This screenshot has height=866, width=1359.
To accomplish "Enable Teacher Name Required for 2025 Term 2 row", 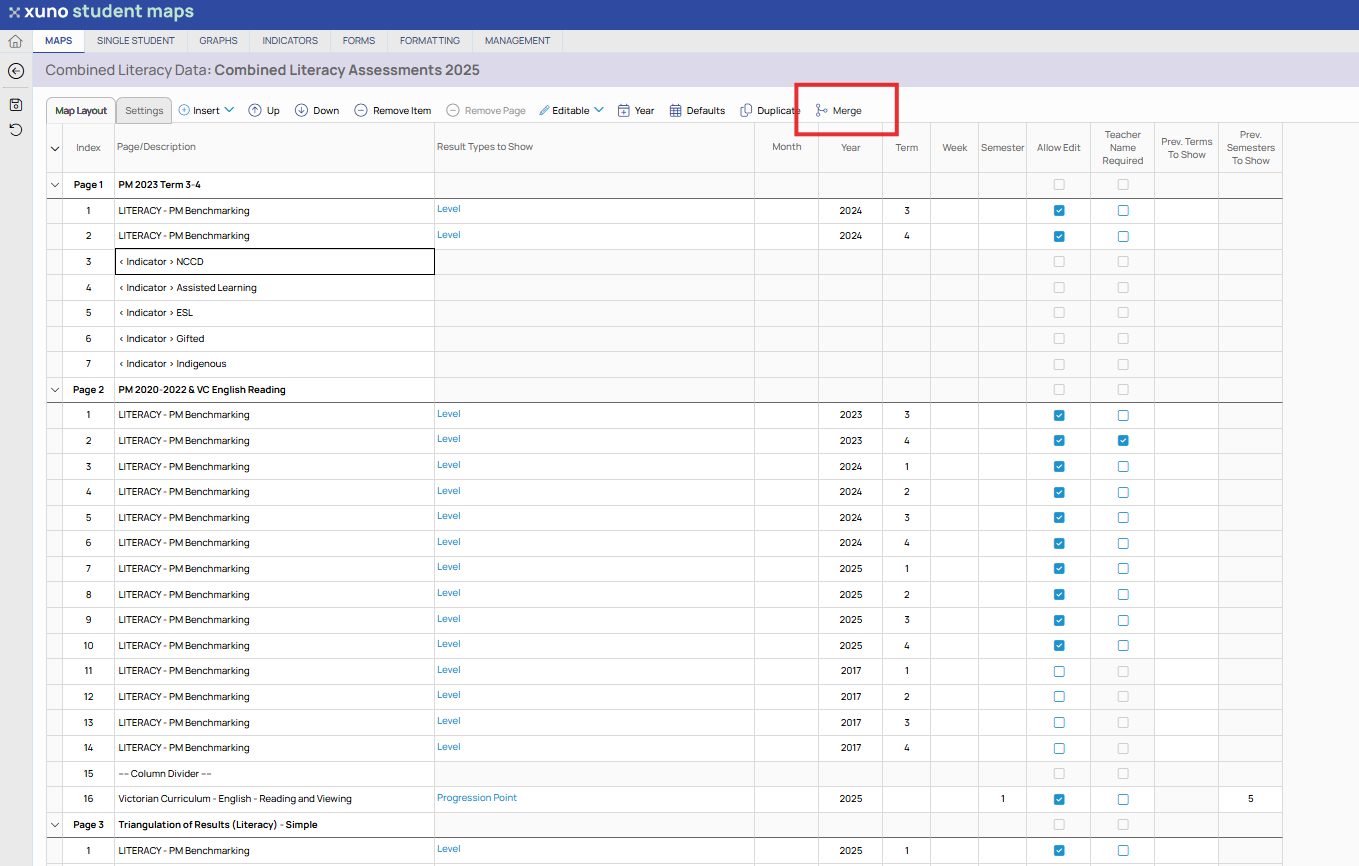I will (1123, 595).
